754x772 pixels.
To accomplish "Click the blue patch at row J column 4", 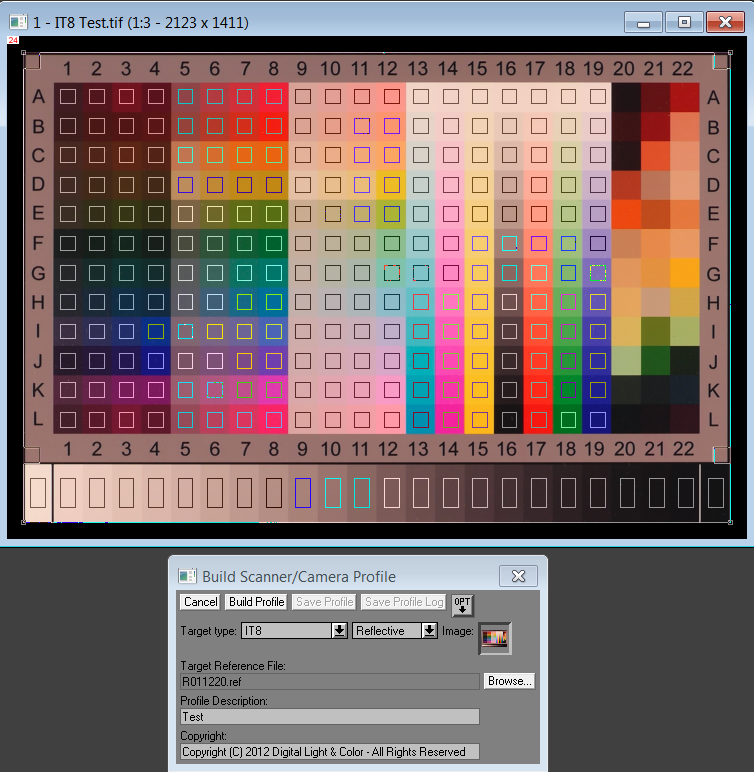I will pos(156,361).
